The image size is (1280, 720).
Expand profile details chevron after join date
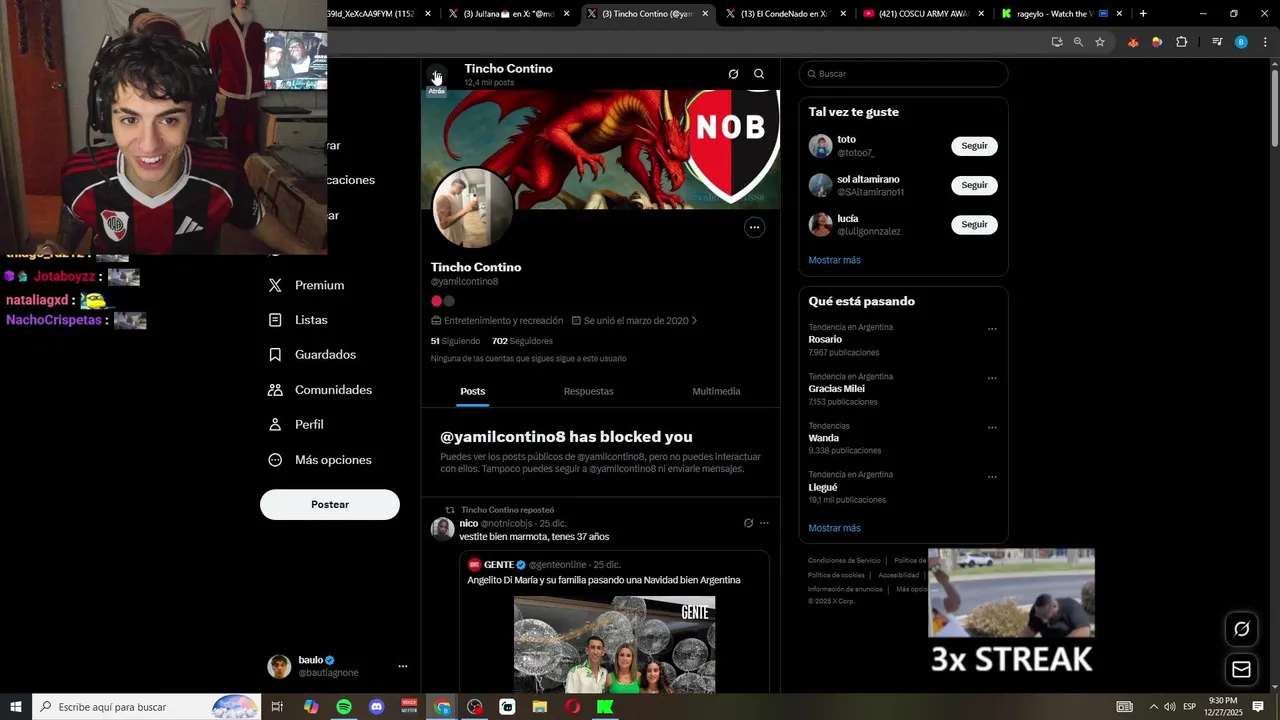click(x=694, y=321)
